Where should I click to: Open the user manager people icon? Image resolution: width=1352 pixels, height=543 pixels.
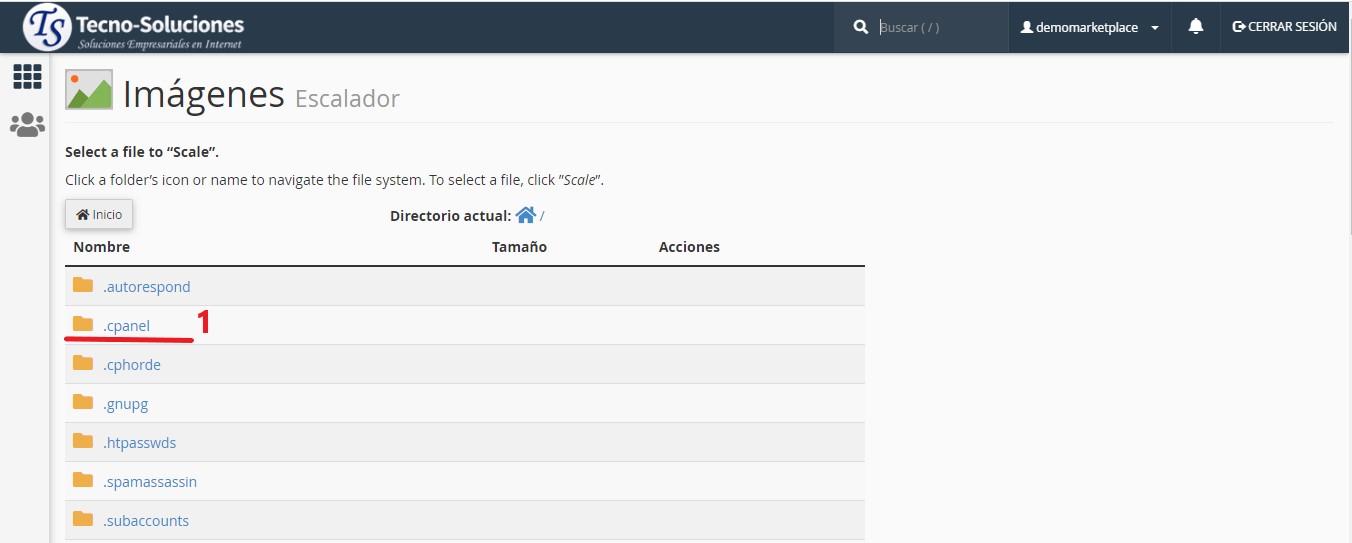27,125
